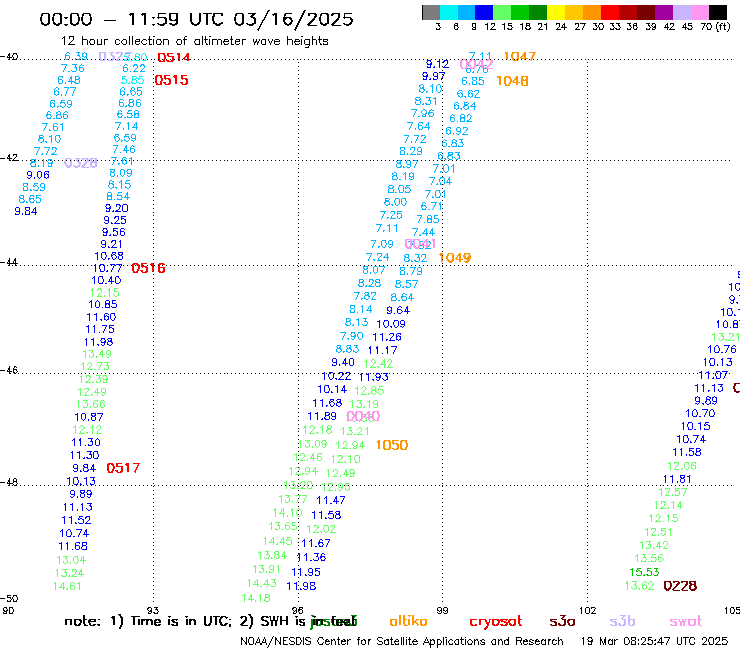This screenshot has width=740, height=650.
Task: Click the orange altika time label 1047
Action: pyautogui.click(x=520, y=57)
